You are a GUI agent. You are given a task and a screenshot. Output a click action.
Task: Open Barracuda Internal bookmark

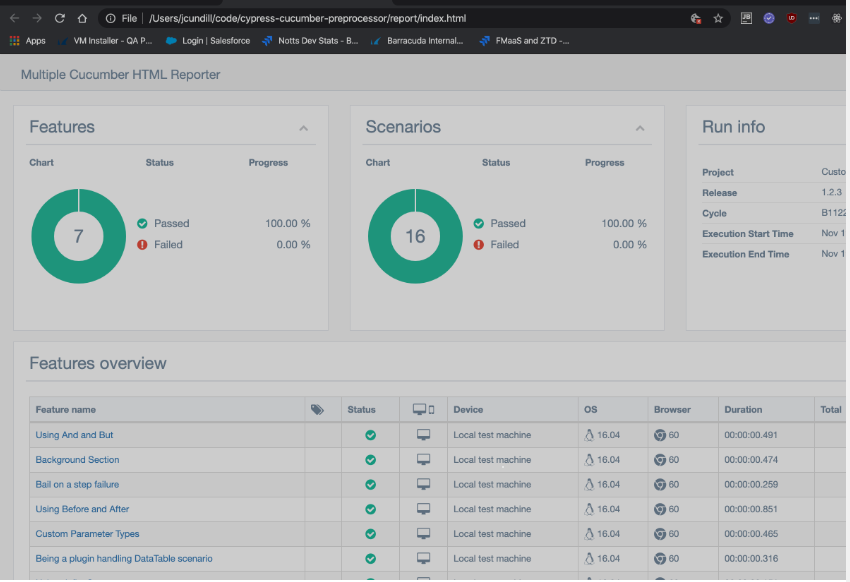tap(416, 41)
